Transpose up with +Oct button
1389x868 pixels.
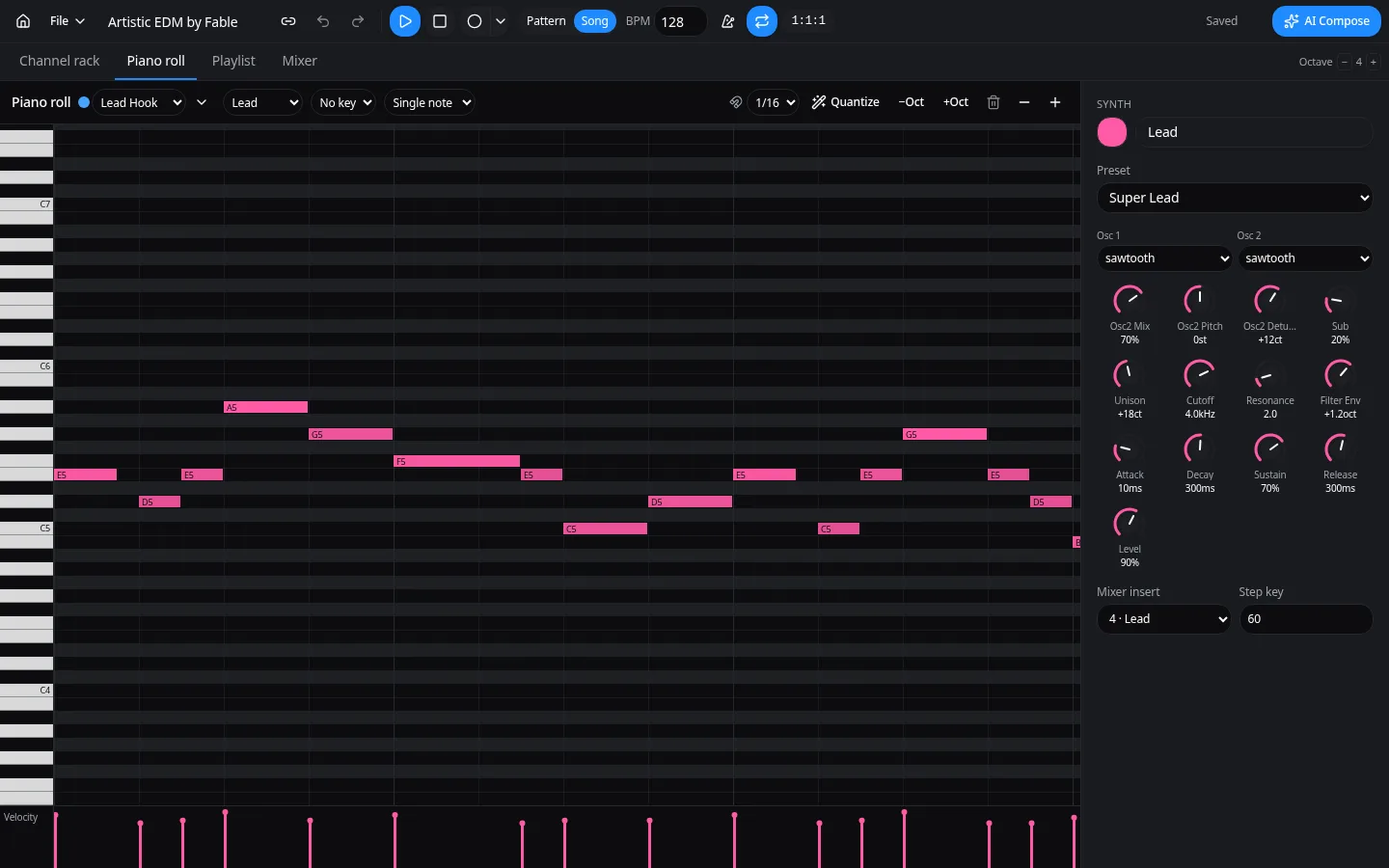(956, 102)
